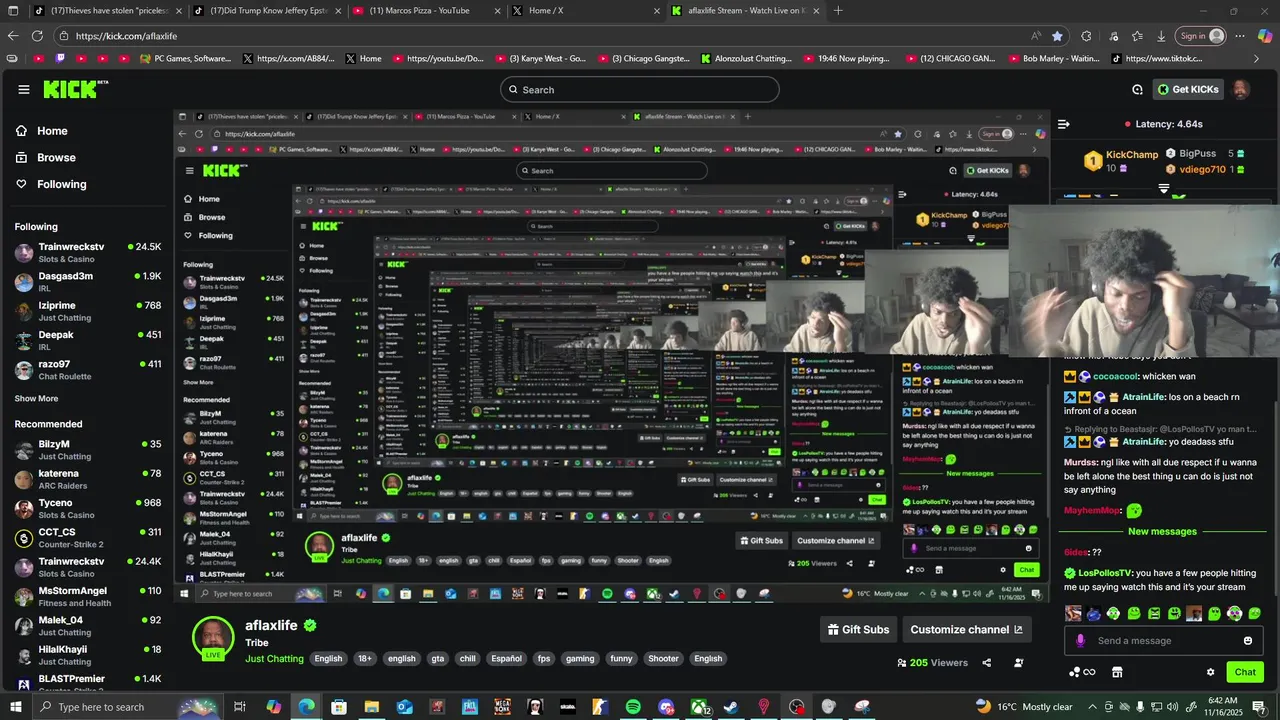Viewport: 1280px width, 720px height.
Task: Open a new browser tab
Action: pos(838,10)
